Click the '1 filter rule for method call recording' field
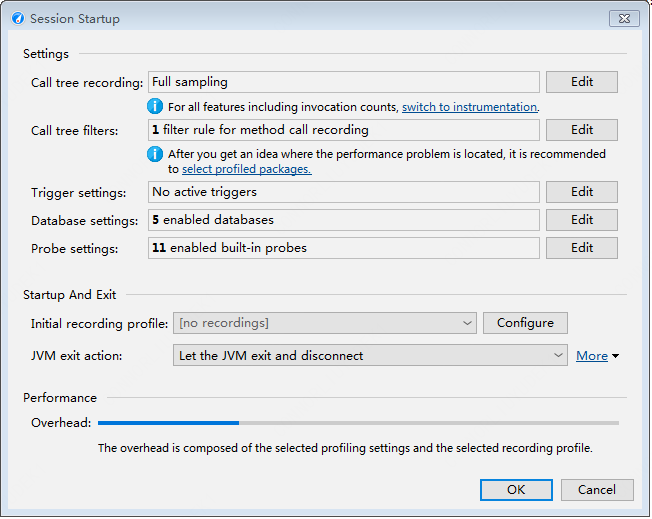Screen dimensions: 652x519 pos(344,130)
